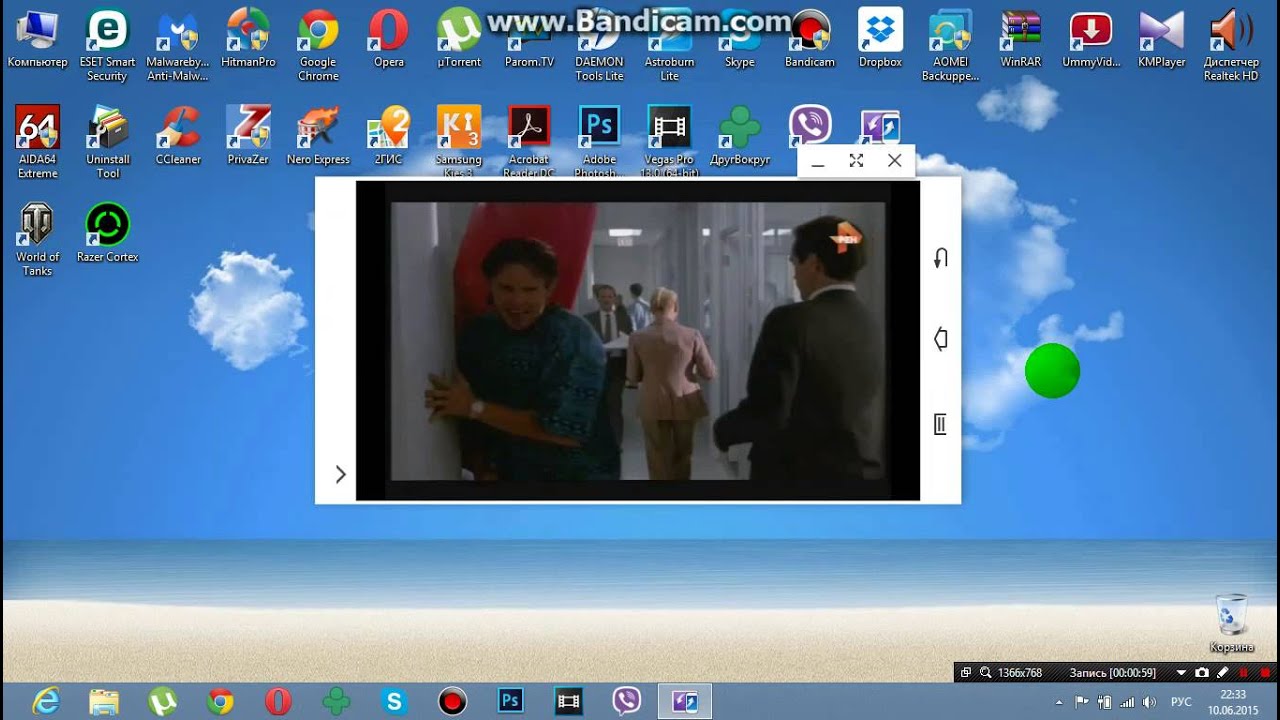The height and width of the screenshot is (720, 1280).
Task: Select the Astroburn Lite desktop icon
Action: 669,46
